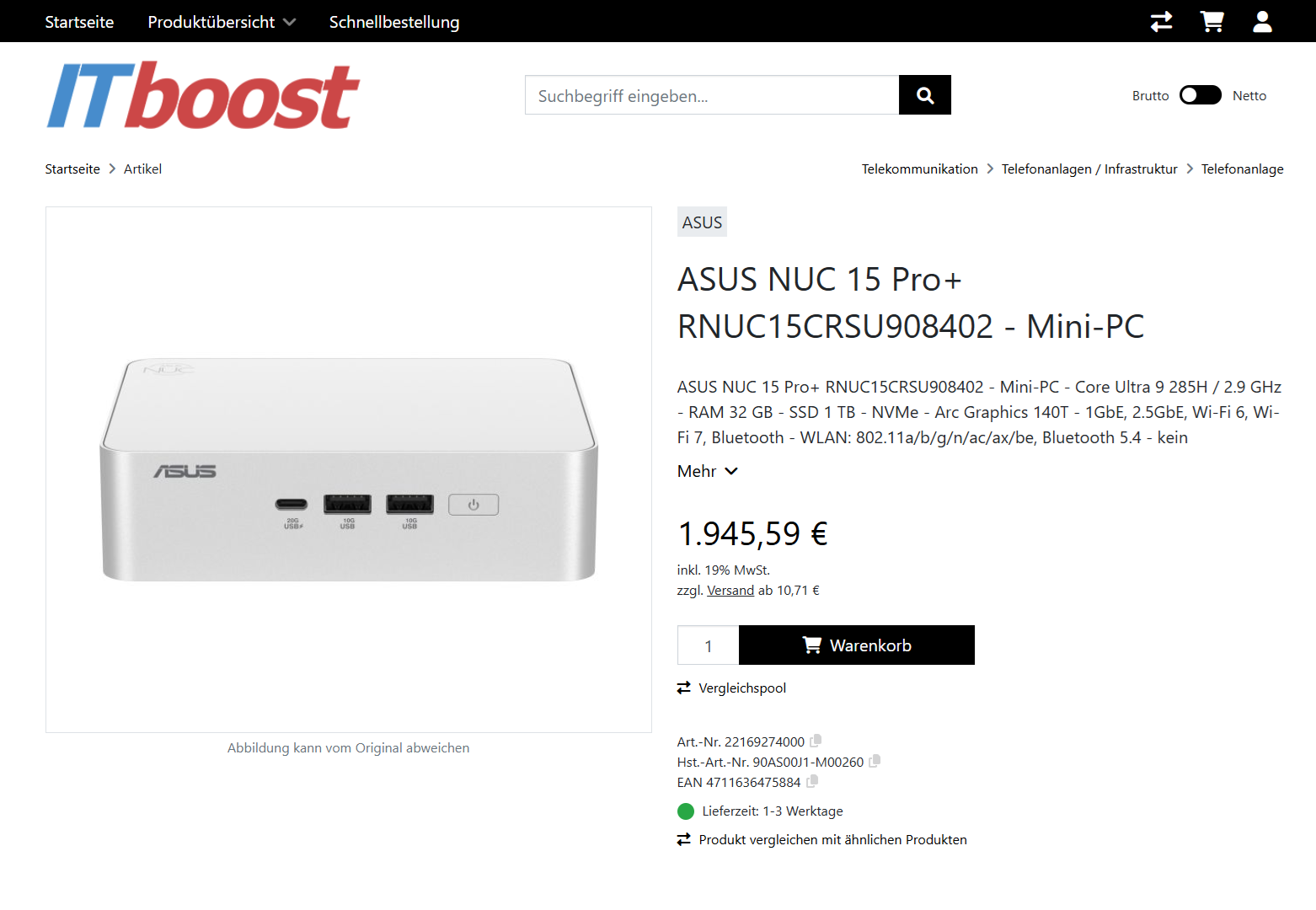Image resolution: width=1316 pixels, height=910 pixels.
Task: Add product to the Vergleichspool
Action: coord(731,688)
